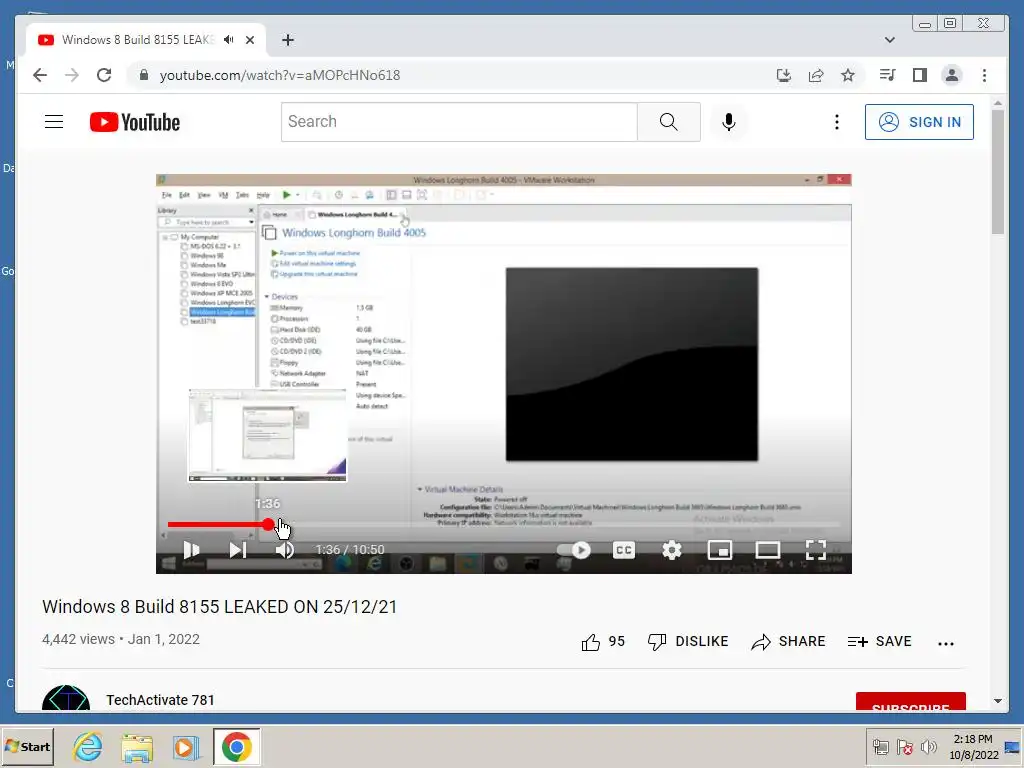
Task: Mute the tab via its speaker icon
Action: [x=229, y=40]
